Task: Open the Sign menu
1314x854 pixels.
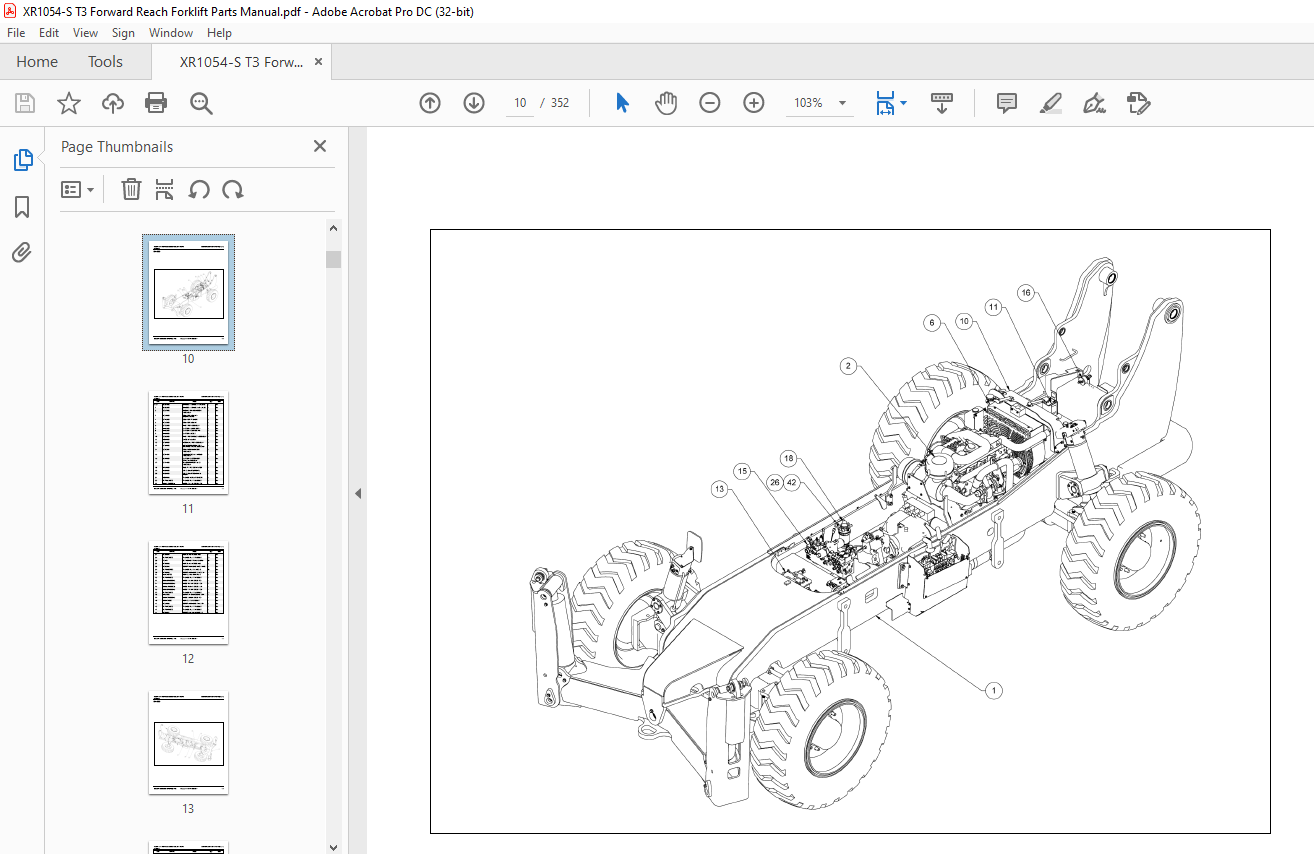Action: pyautogui.click(x=123, y=33)
